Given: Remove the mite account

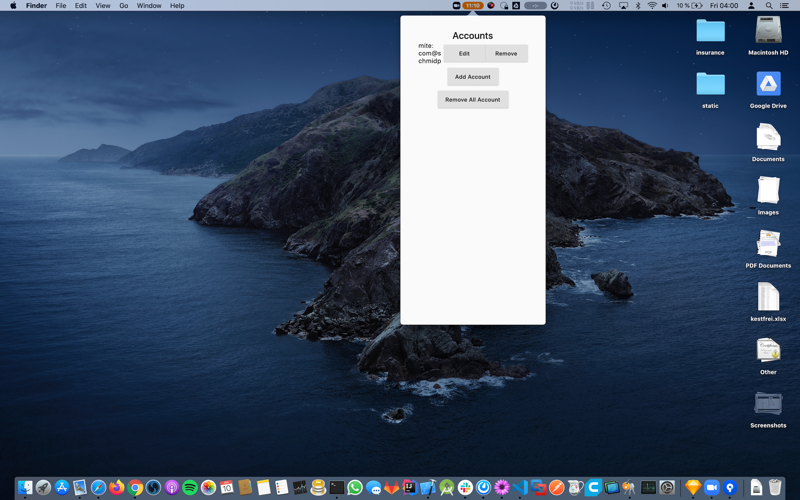Looking at the screenshot, I should pyautogui.click(x=506, y=54).
